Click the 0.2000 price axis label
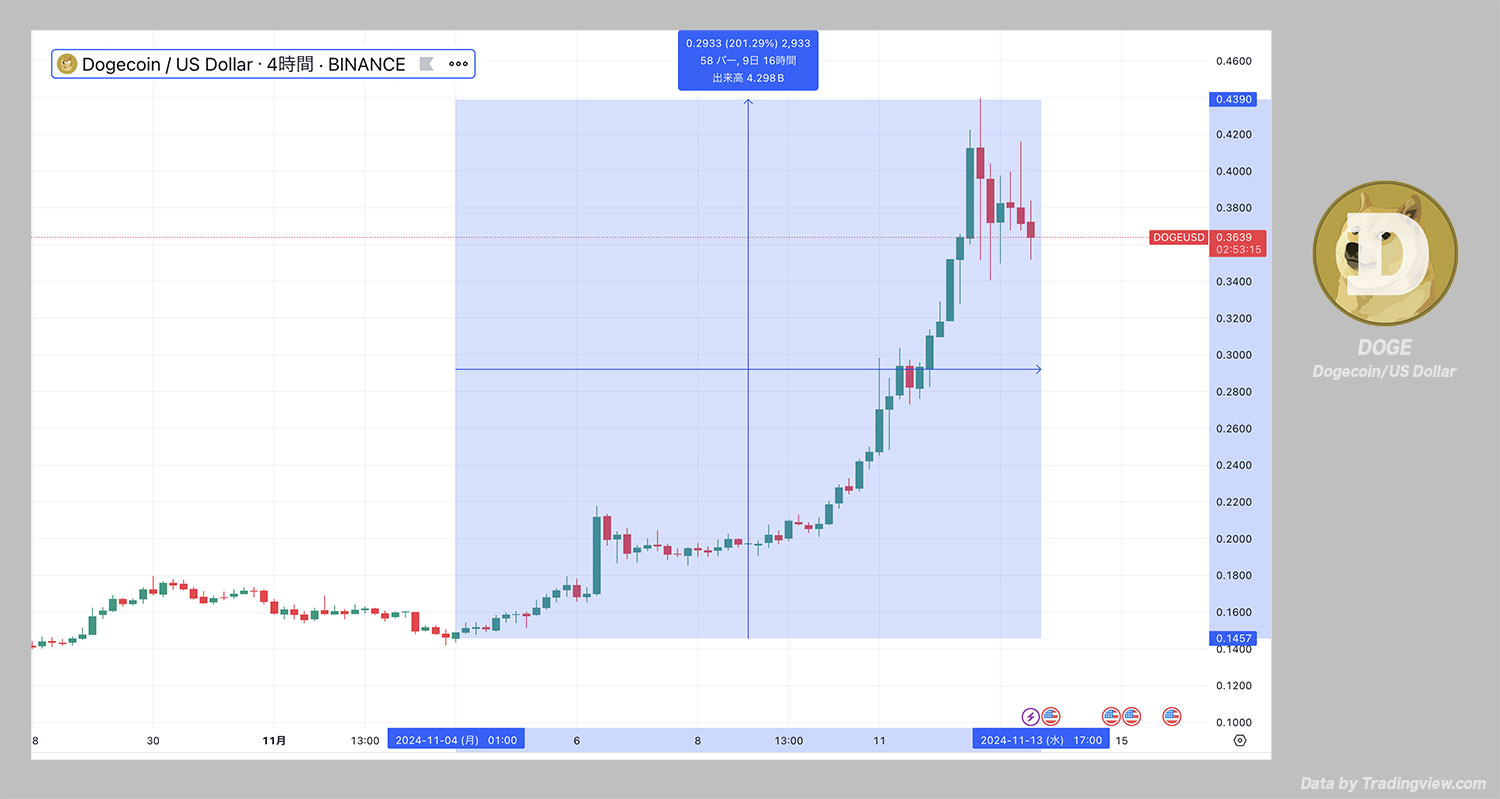 [x=1233, y=539]
